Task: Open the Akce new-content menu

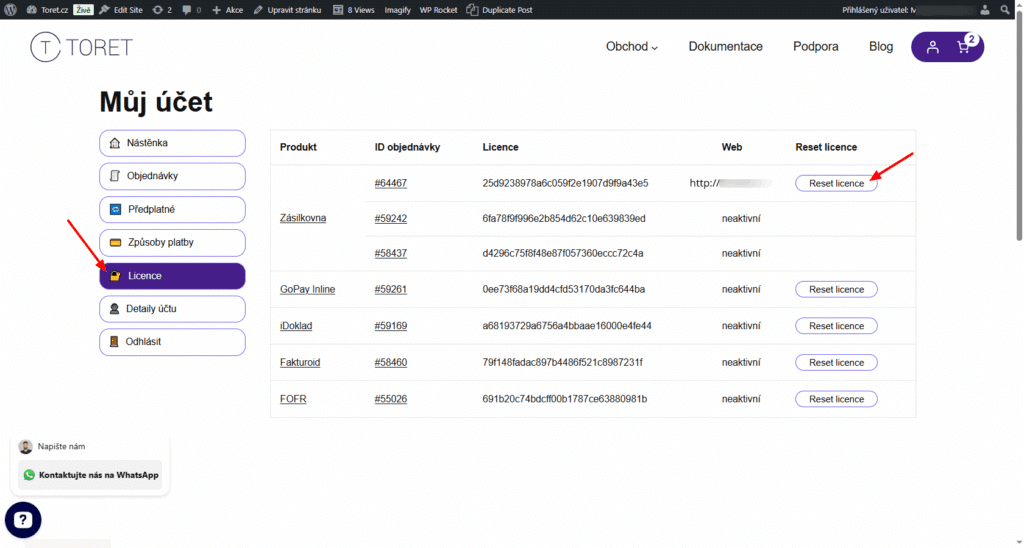Action: coord(227,10)
